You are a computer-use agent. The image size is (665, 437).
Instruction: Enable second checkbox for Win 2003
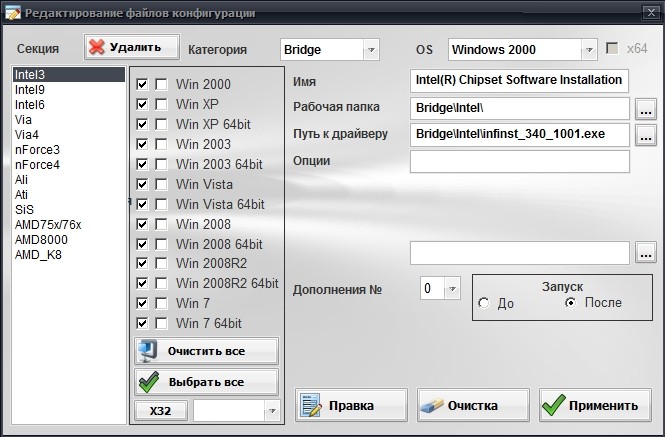coord(161,144)
